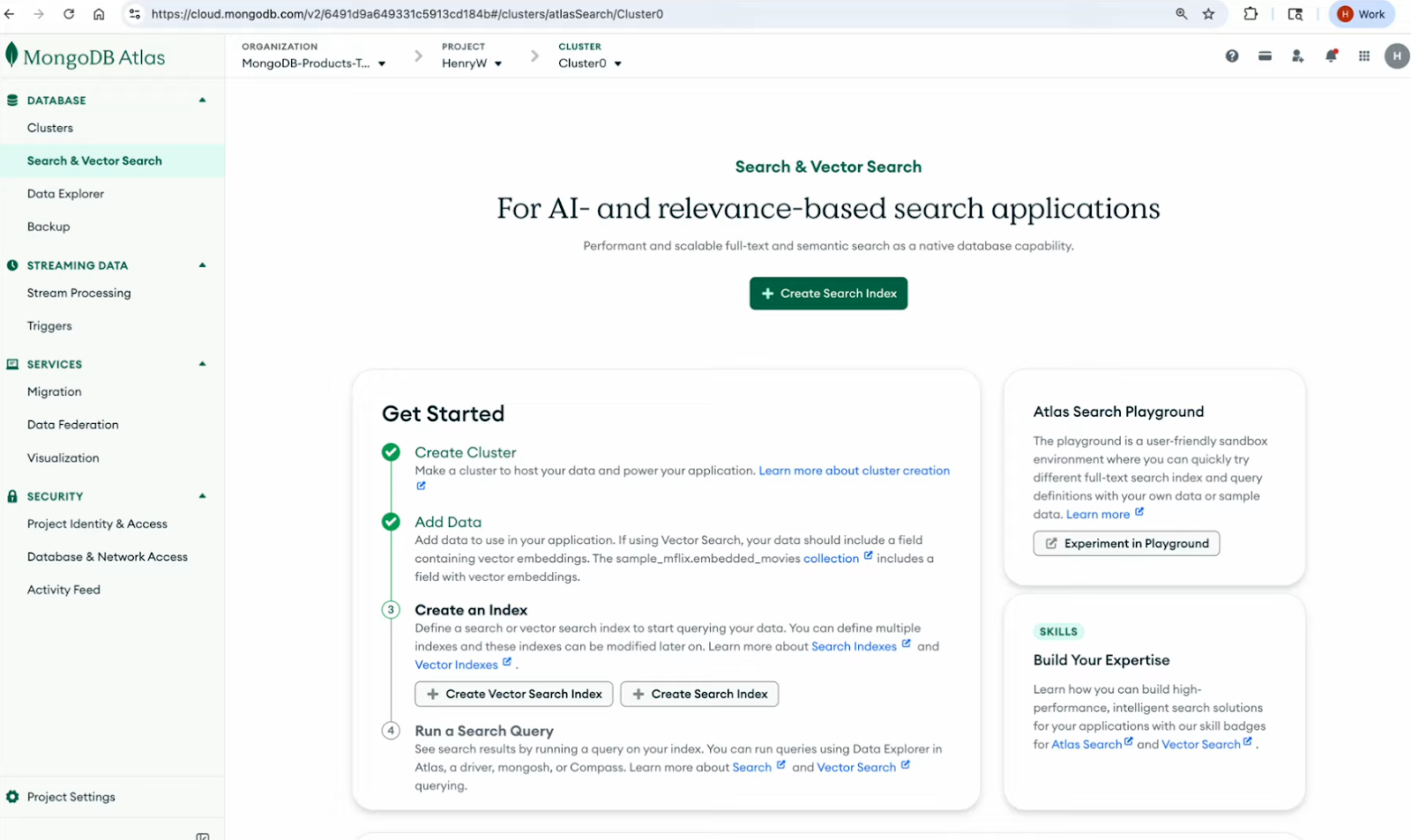Viewport: 1411px width, 840px height.
Task: Open the Search link in Run a Search Query
Action: pos(752,768)
